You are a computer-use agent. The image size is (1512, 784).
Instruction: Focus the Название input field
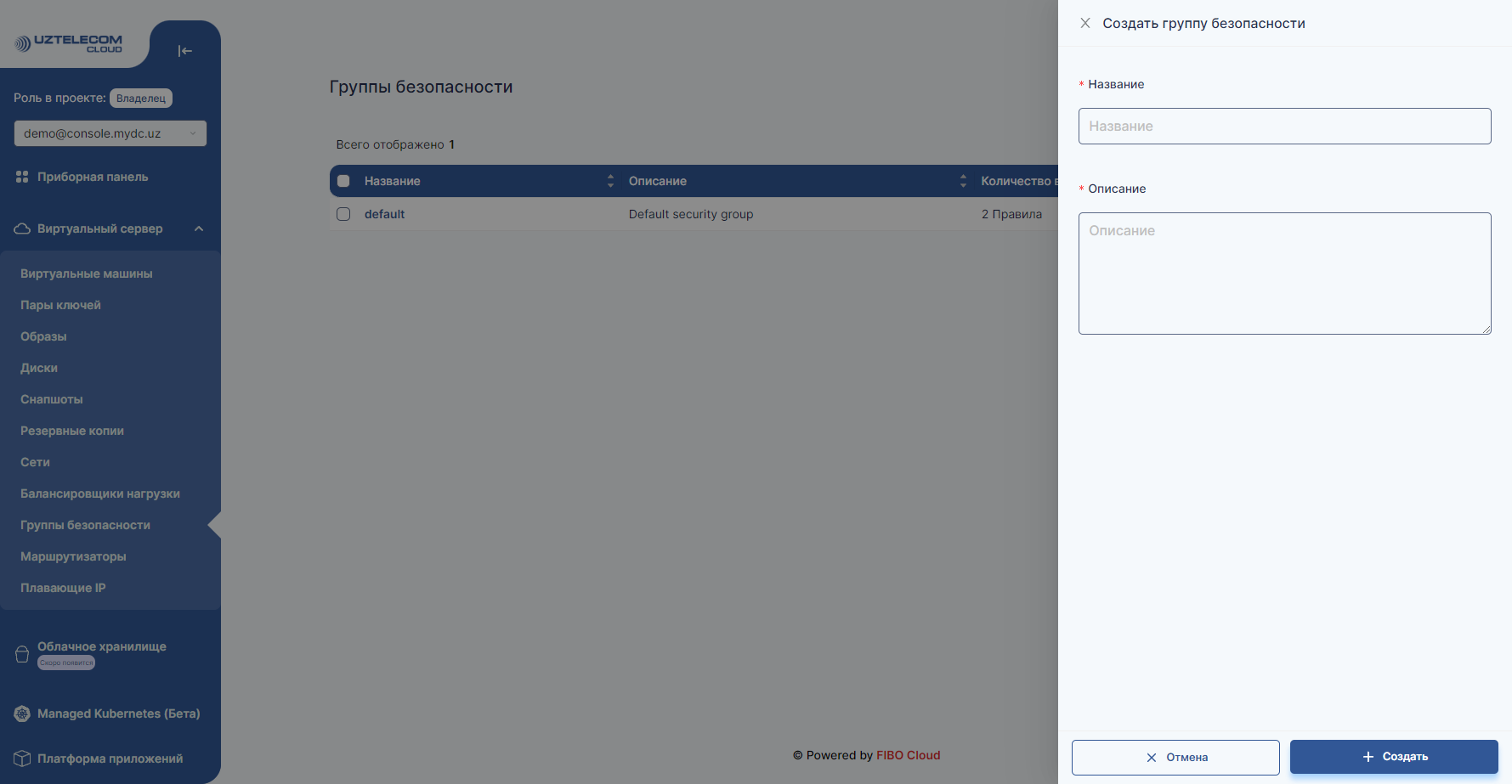[1284, 126]
